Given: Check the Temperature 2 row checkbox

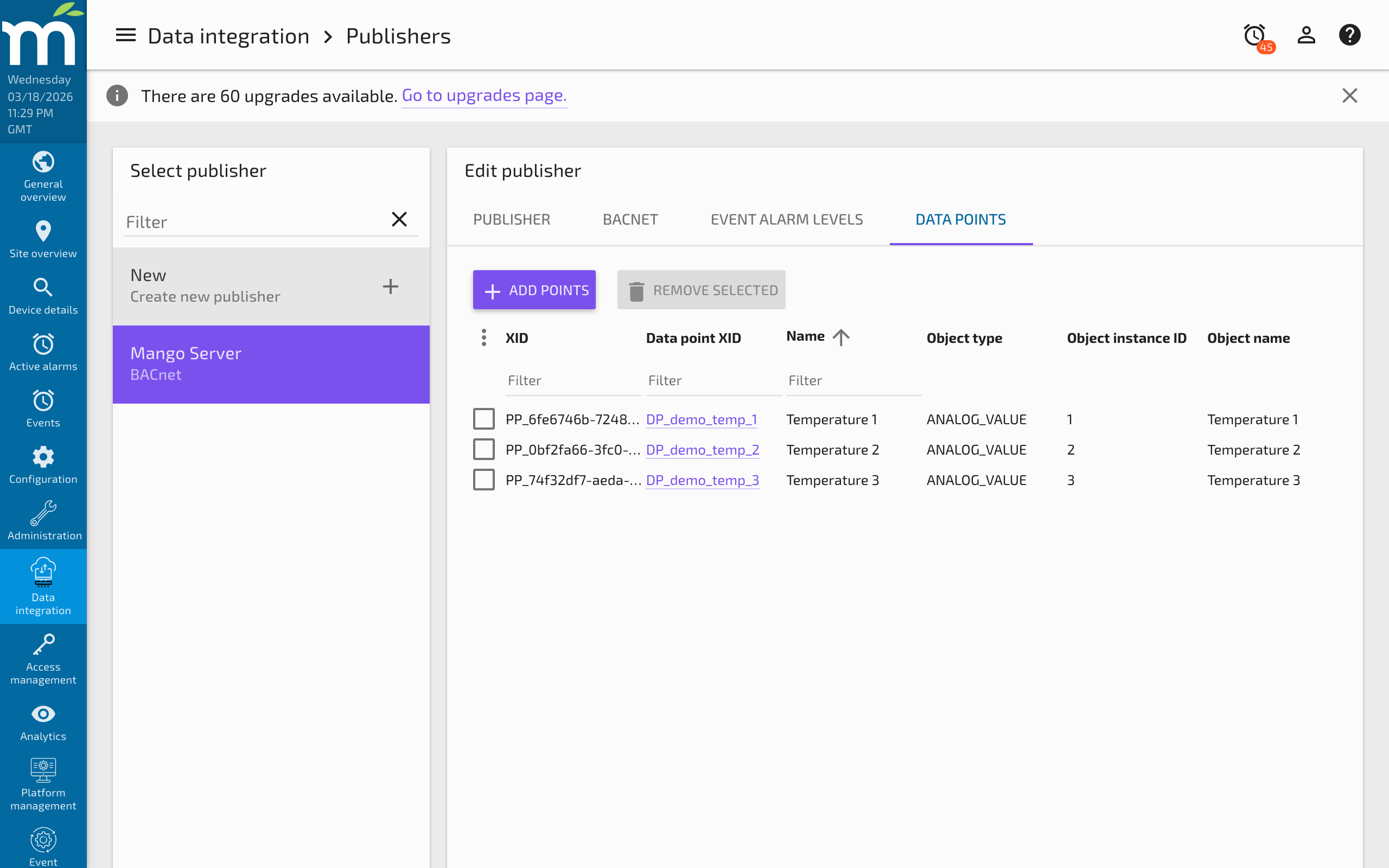Looking at the screenshot, I should [x=484, y=450].
